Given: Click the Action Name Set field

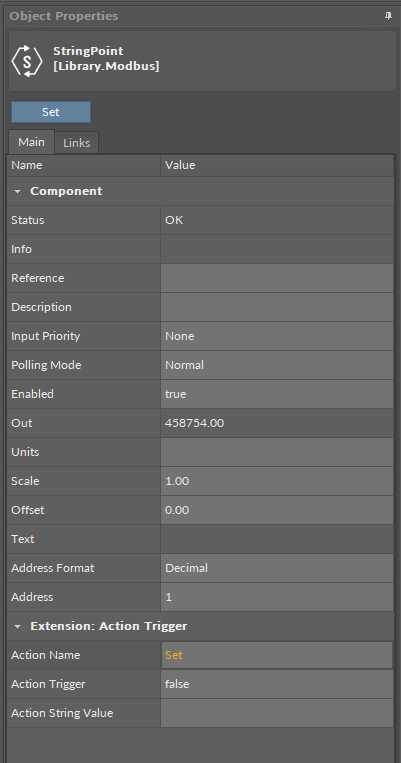Looking at the screenshot, I should click(x=277, y=655).
